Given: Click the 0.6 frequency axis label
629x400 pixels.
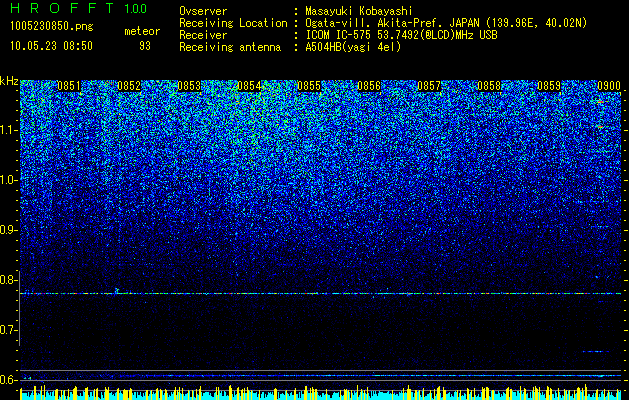Looking at the screenshot, I should tap(9, 380).
